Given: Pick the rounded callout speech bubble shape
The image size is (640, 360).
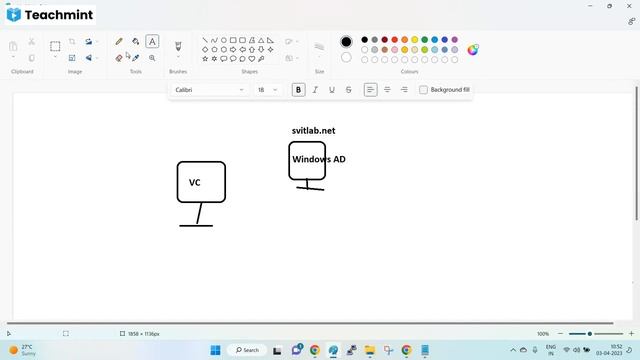Looking at the screenshot, I should pyautogui.click(x=224, y=59).
